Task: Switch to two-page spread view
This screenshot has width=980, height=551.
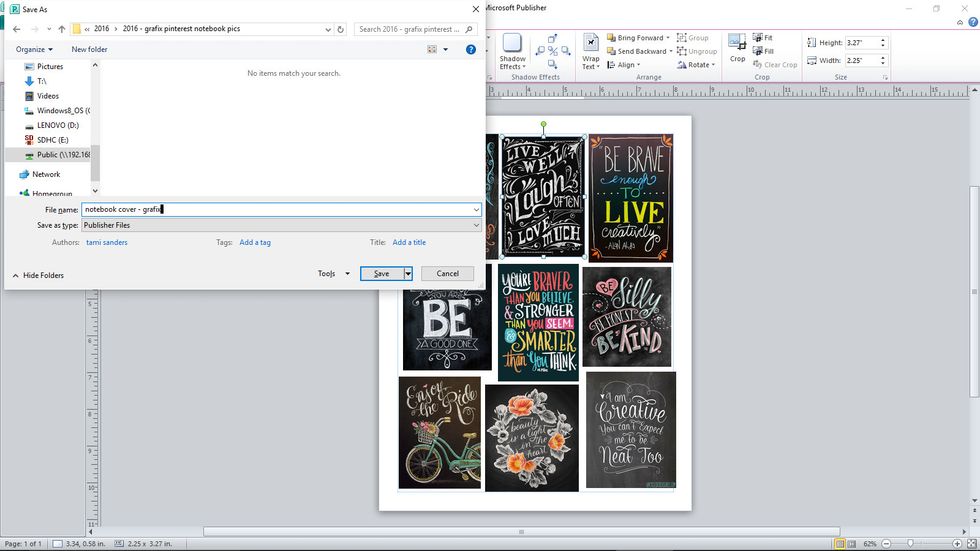Action: pyautogui.click(x=851, y=544)
